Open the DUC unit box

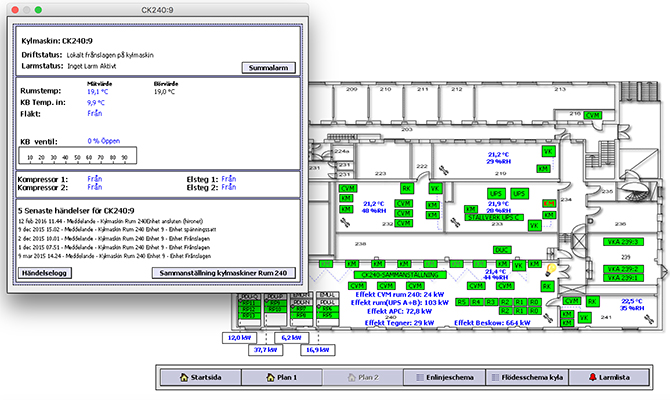click(x=503, y=249)
